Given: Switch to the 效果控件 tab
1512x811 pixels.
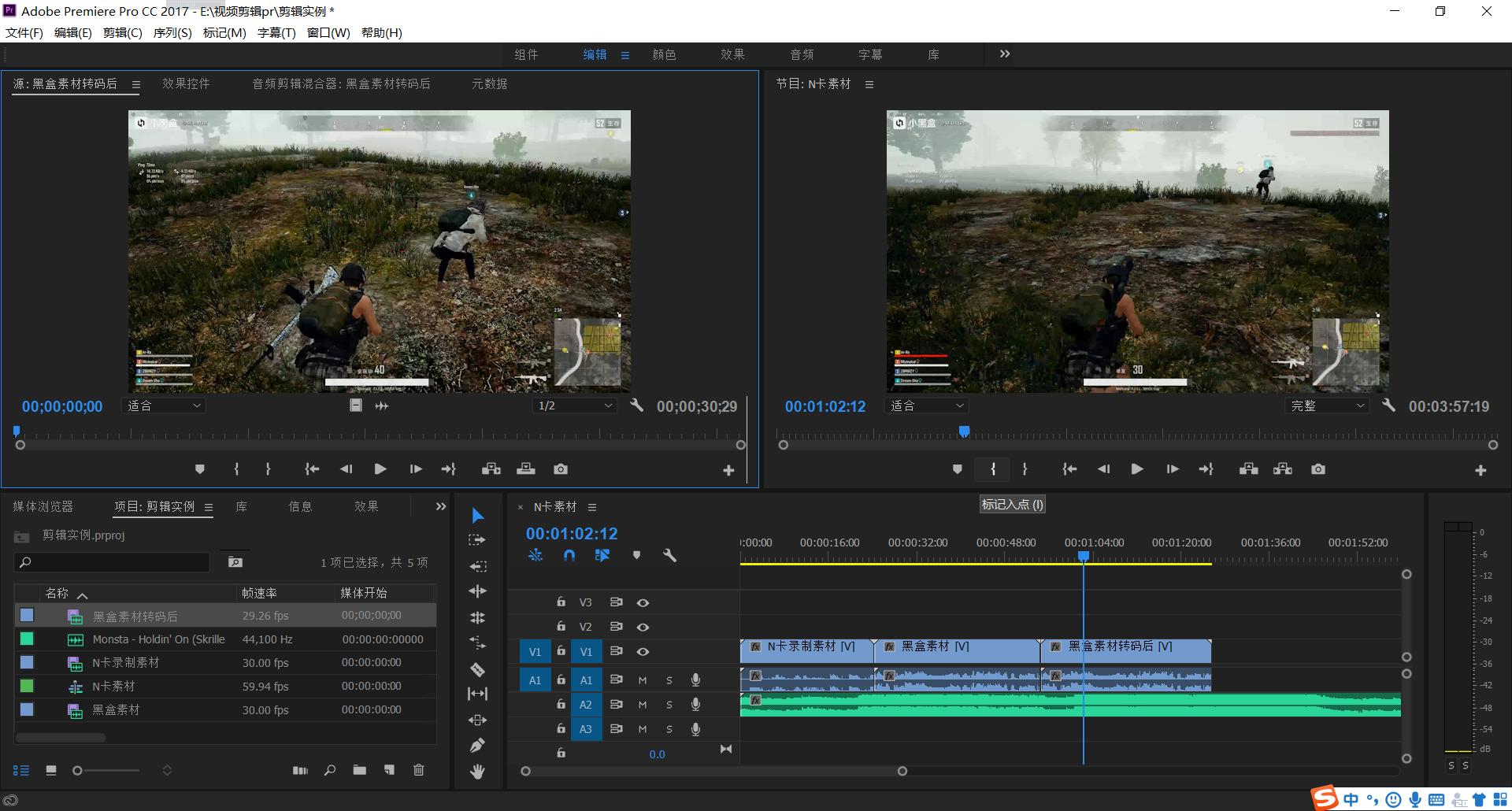Looking at the screenshot, I should click(186, 84).
